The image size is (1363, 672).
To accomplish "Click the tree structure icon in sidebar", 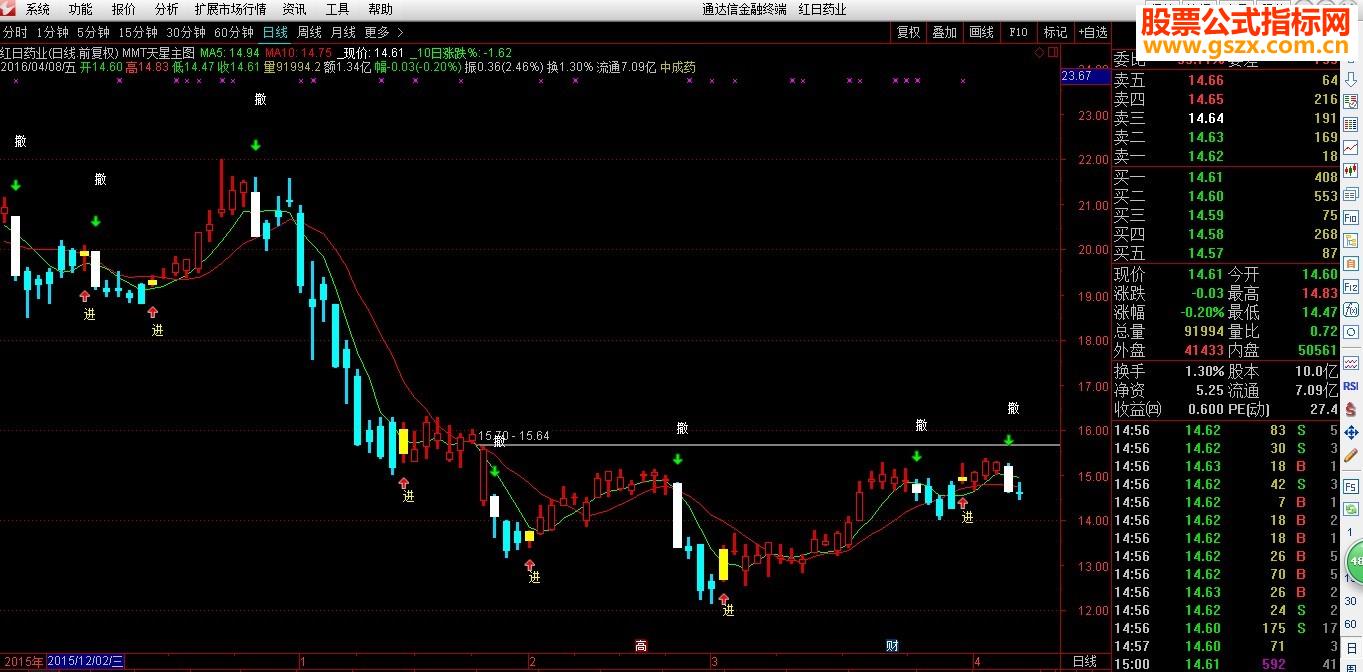I will pyautogui.click(x=1351, y=241).
